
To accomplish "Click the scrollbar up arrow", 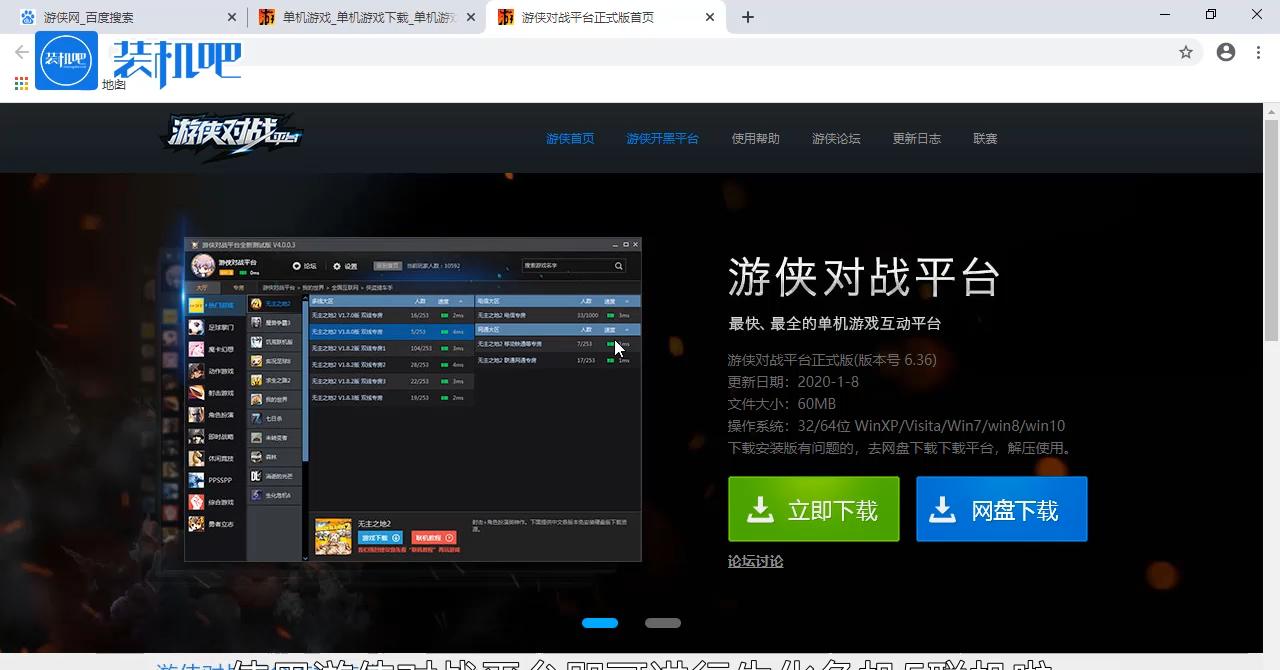I will tap(1271, 111).
